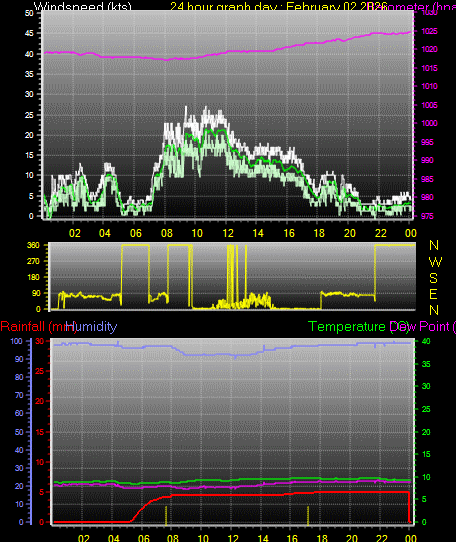The width and height of the screenshot is (456, 542).
Task: Click the 45 value on windspeed axis
Action: tap(29, 34)
